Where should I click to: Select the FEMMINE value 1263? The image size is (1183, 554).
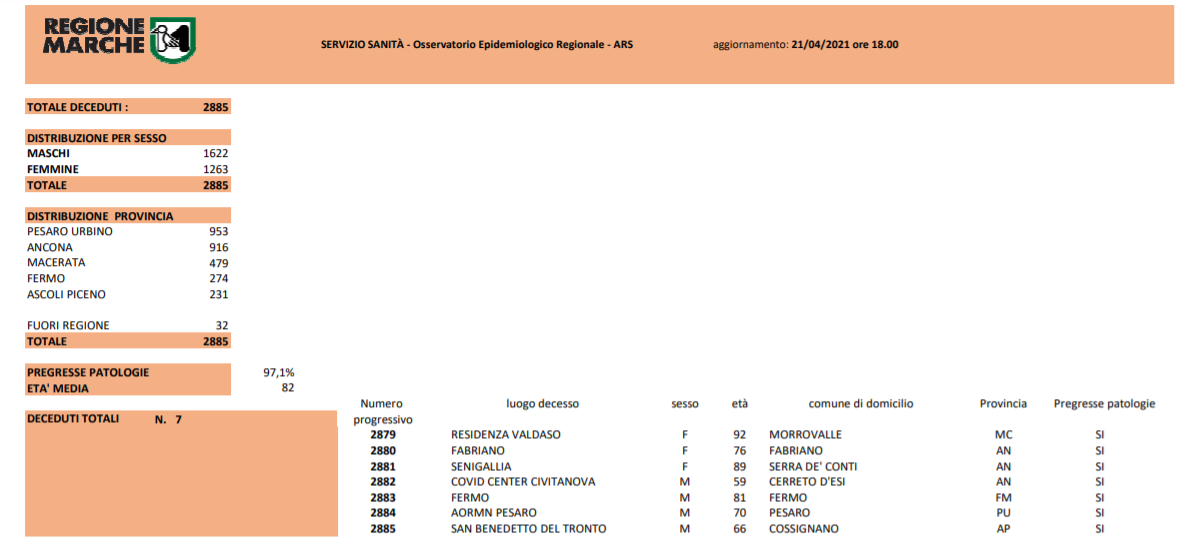tap(216, 169)
